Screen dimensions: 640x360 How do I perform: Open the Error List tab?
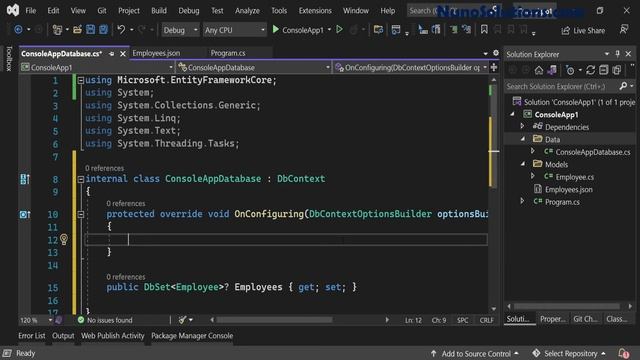click(x=32, y=336)
